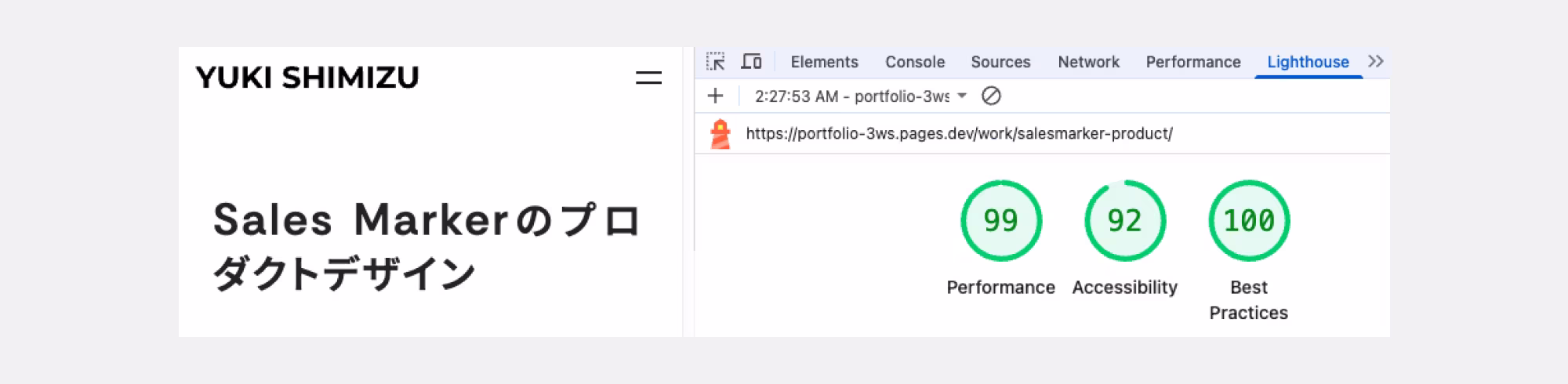The image size is (1568, 384).
Task: Expand the more tabs double chevron
Action: [x=1375, y=62]
